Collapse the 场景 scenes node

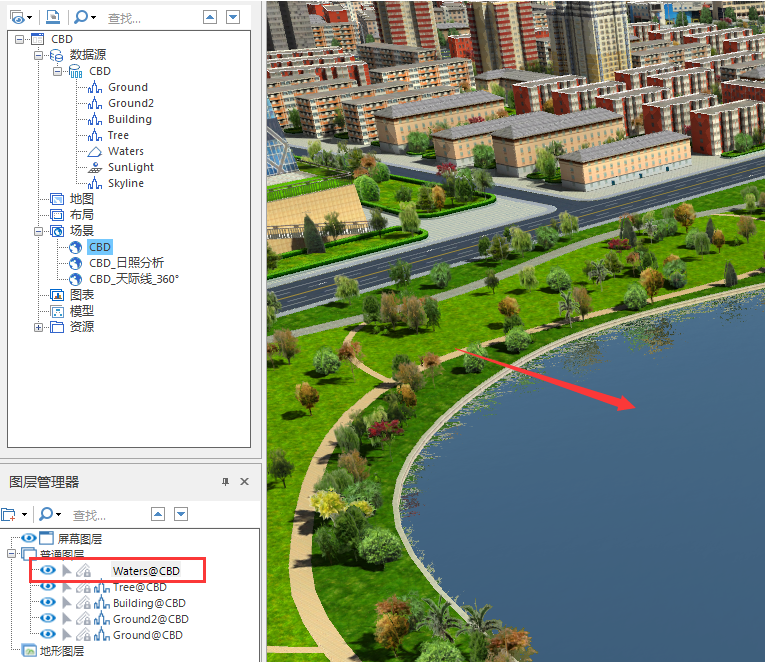pos(38,231)
